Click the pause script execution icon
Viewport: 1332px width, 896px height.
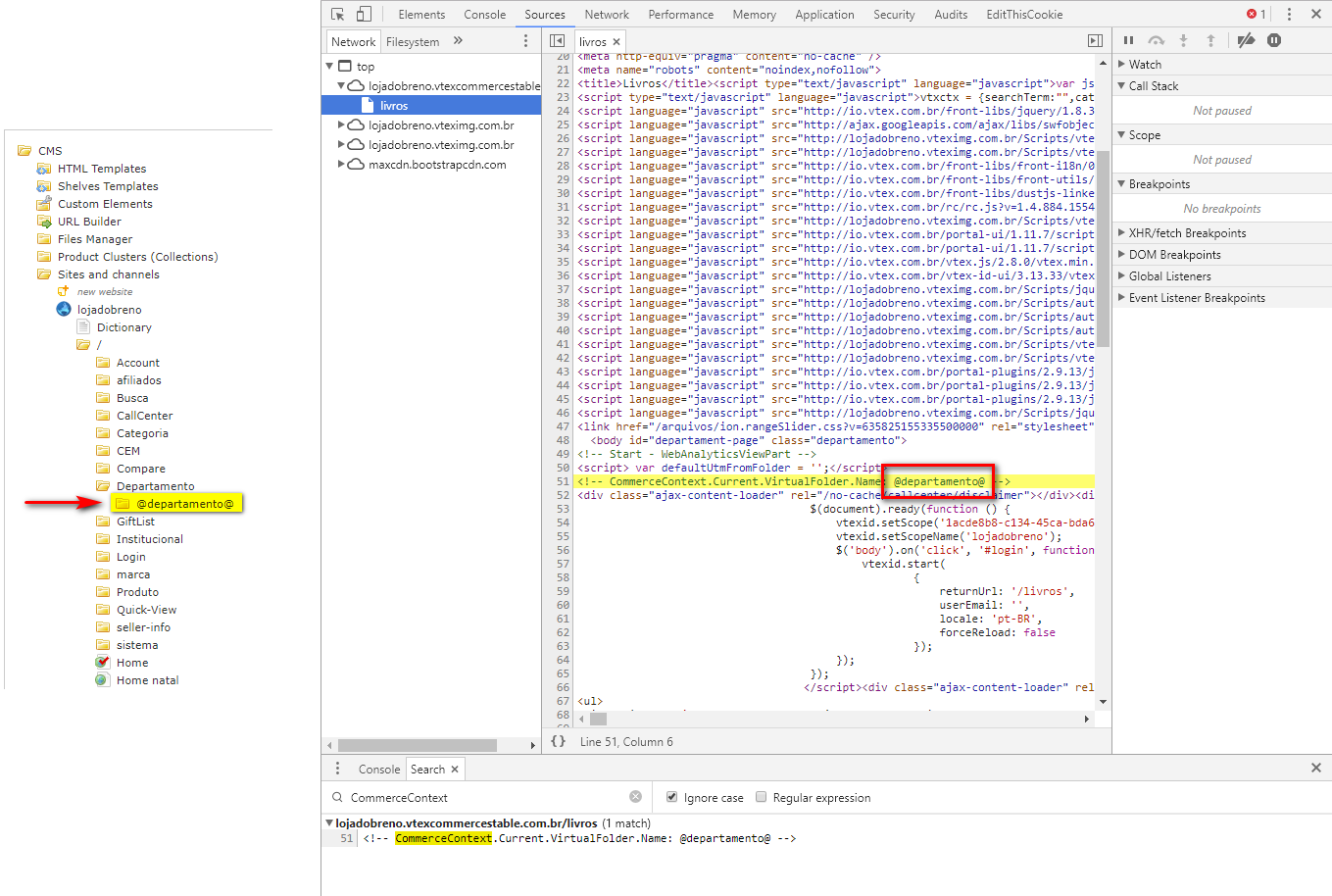tap(1128, 40)
